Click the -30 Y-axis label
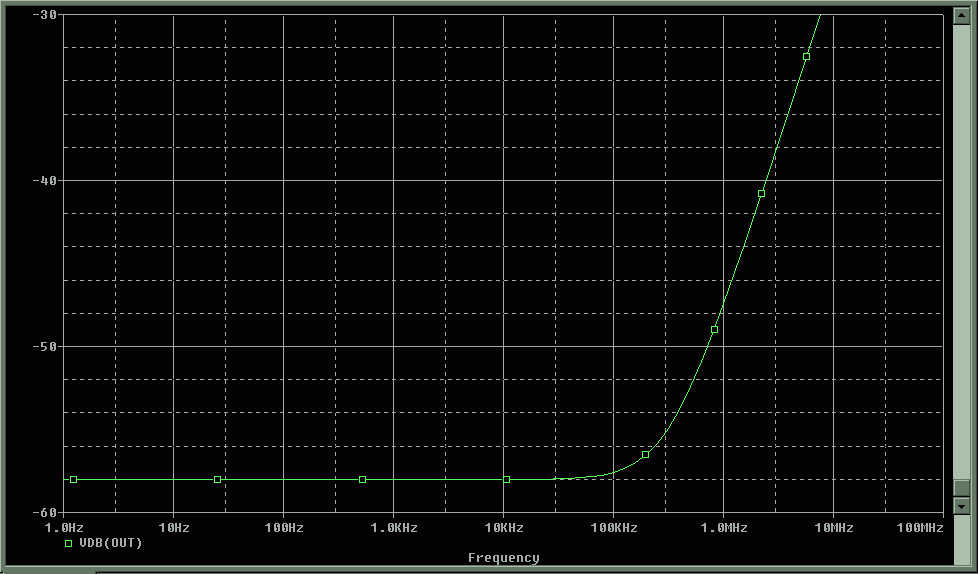Image resolution: width=978 pixels, height=574 pixels. coord(44,15)
